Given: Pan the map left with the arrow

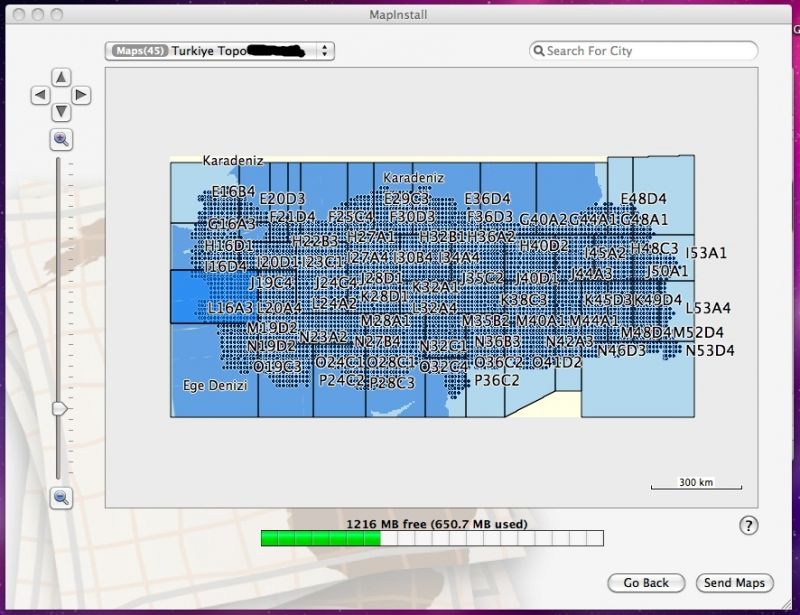Looking at the screenshot, I should click(41, 95).
